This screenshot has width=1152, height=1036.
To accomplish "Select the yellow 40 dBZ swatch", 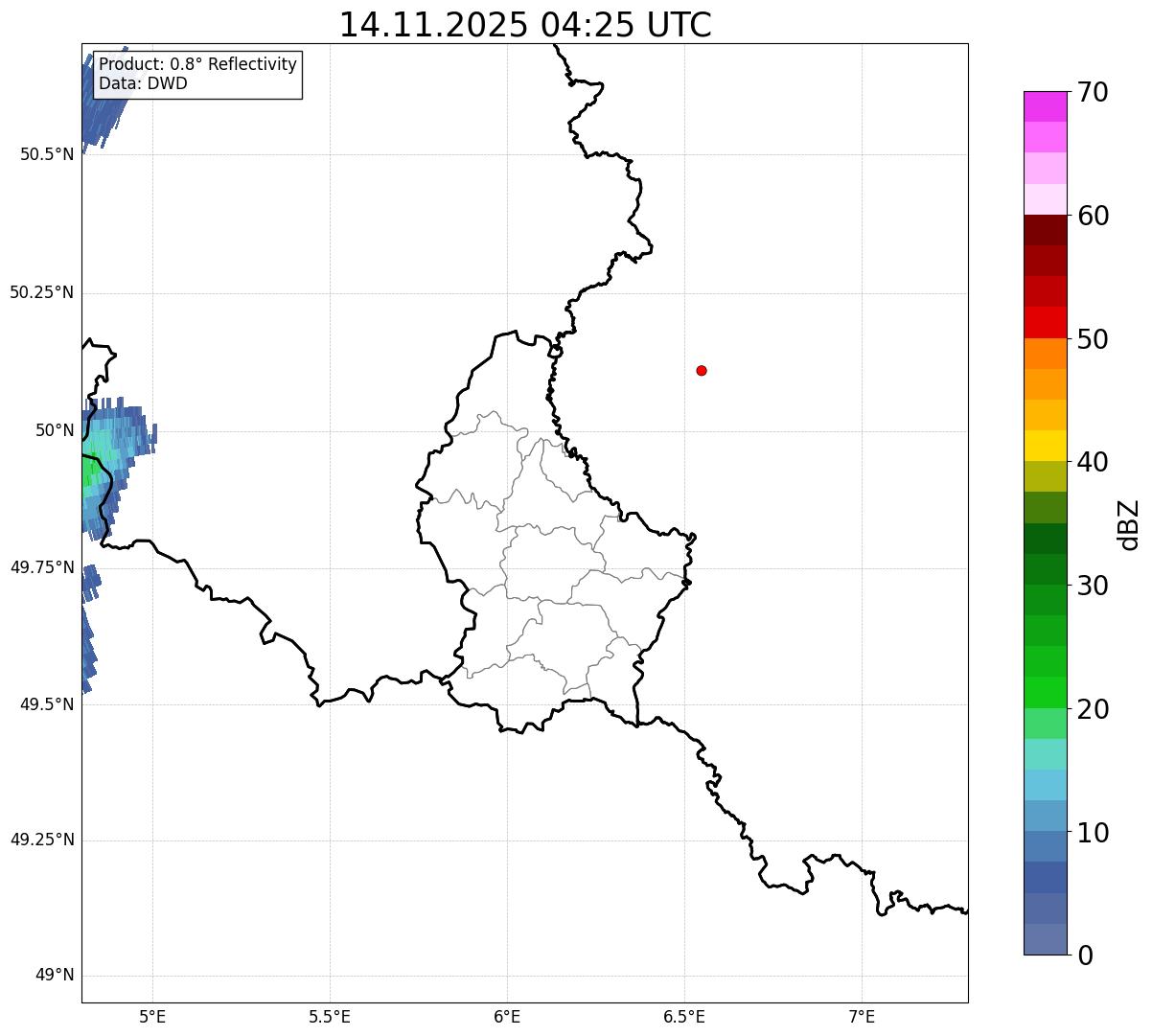I will point(1045,446).
